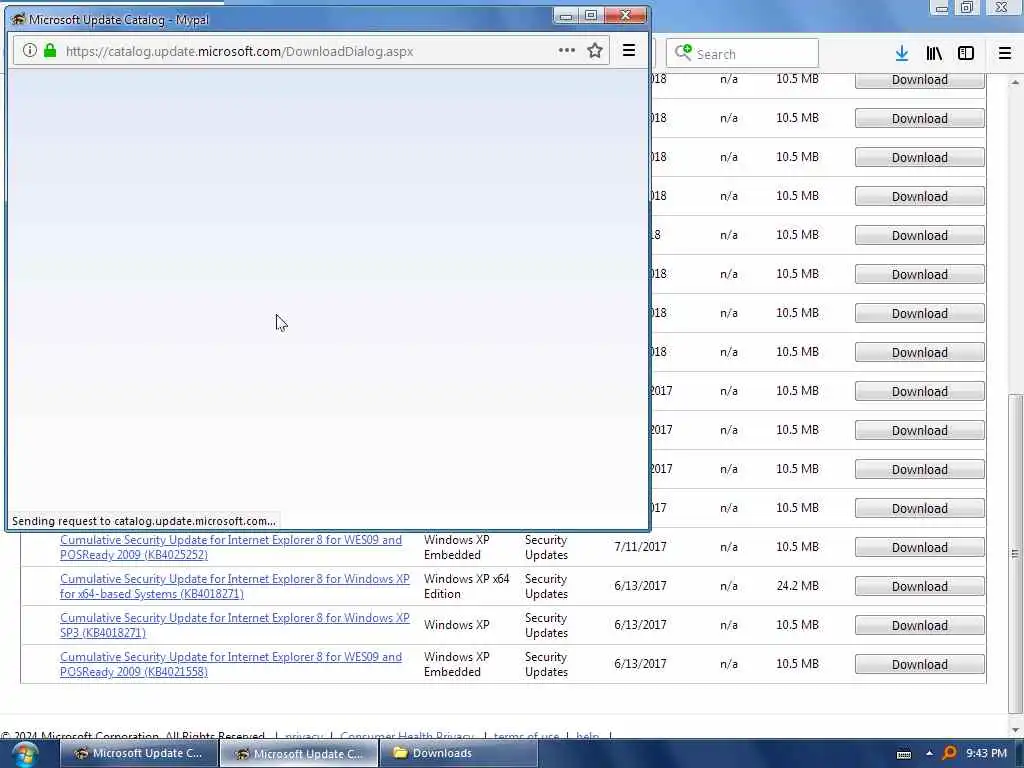This screenshot has height=768, width=1024.
Task: Switch to first Microsoft Update Catalog taskbar window
Action: 138,754
